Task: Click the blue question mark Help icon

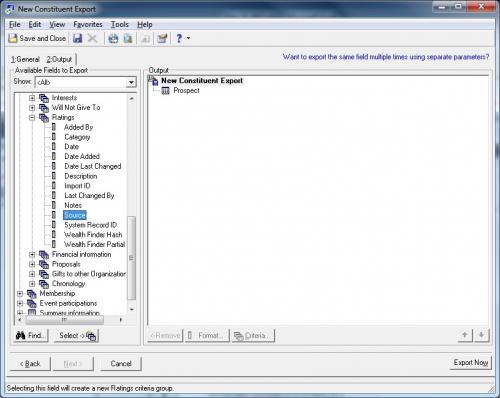Action: click(x=179, y=38)
